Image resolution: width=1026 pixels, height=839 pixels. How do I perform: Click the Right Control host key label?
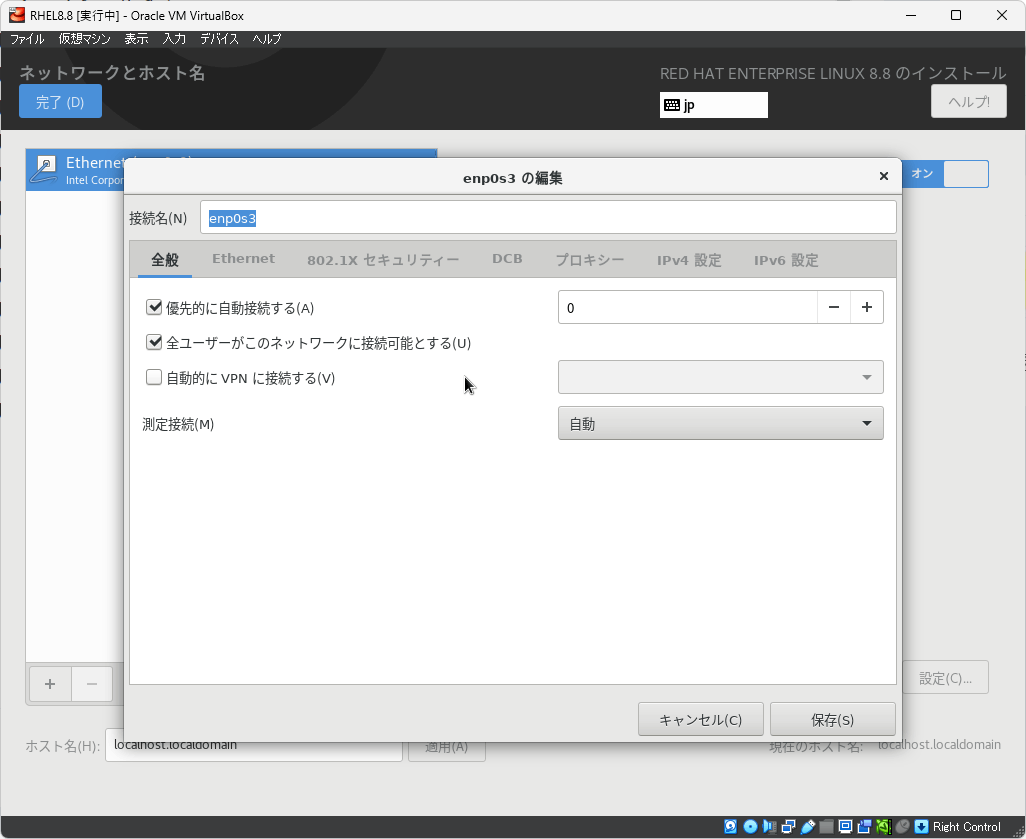pyautogui.click(x=966, y=827)
